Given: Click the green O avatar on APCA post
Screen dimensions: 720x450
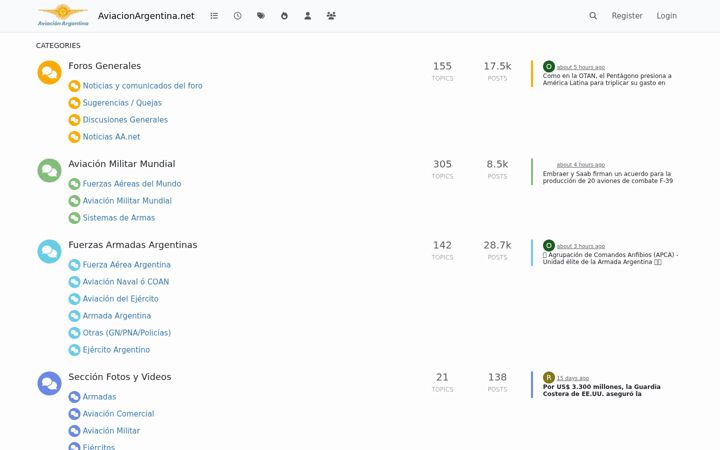Looking at the screenshot, I should pos(549,246).
